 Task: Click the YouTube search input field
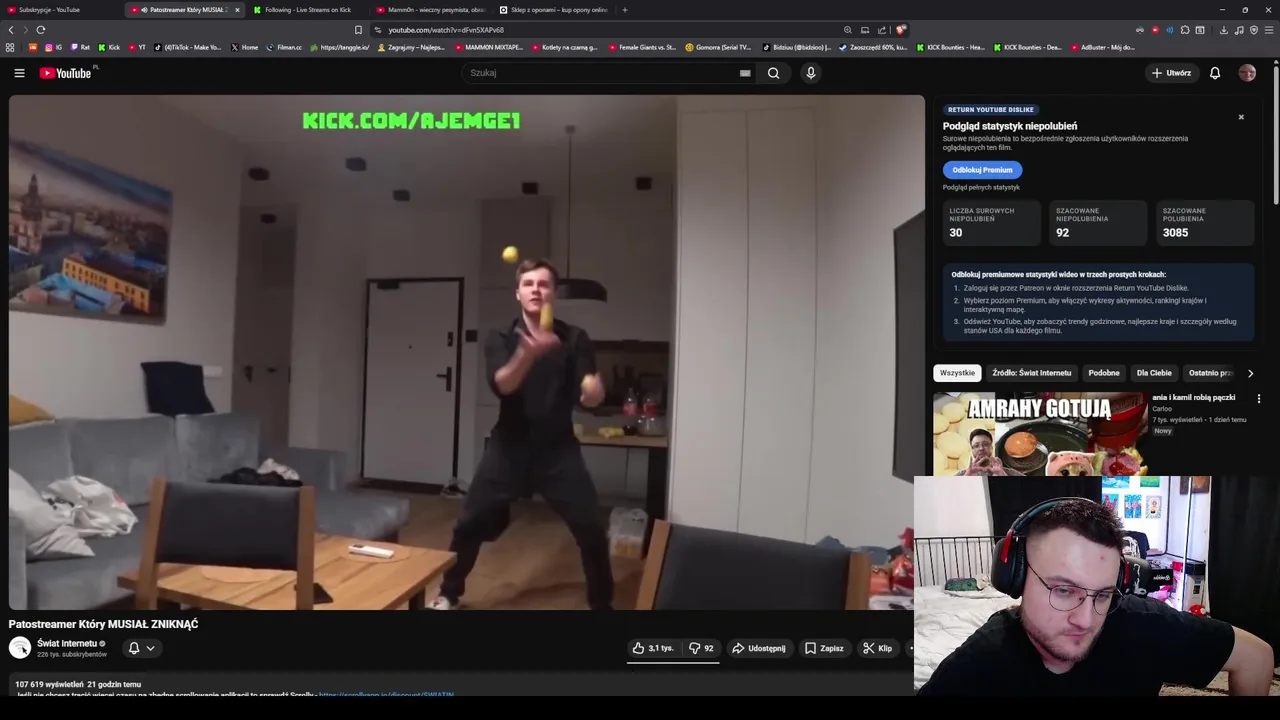click(600, 73)
